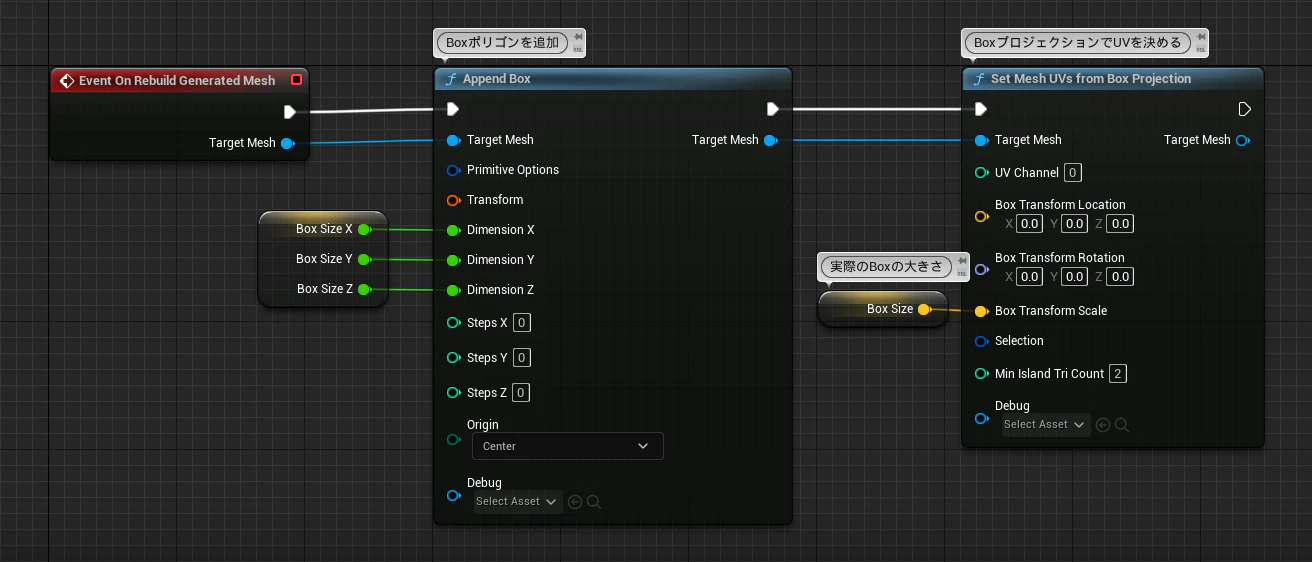Image resolution: width=1312 pixels, height=562 pixels.
Task: Click Debug pin on Set Mesh UVs node
Action: point(981,418)
